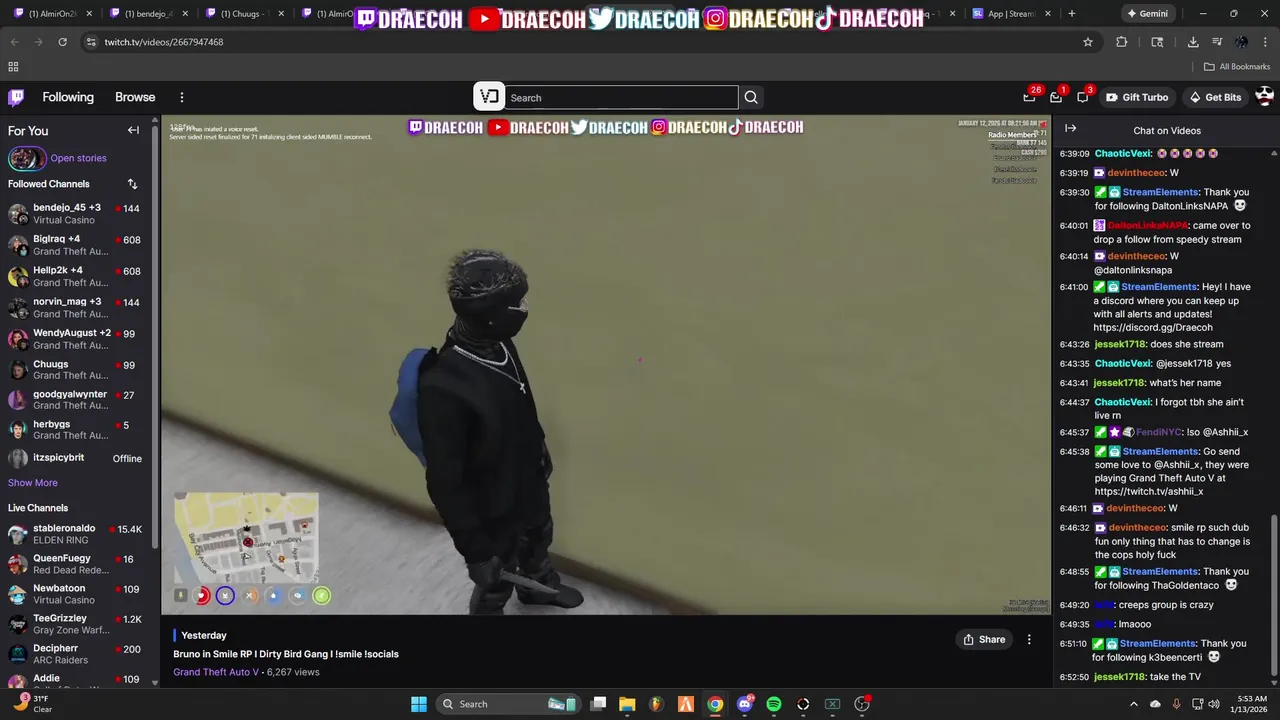Show hidden system tray icons

[x=1133, y=704]
